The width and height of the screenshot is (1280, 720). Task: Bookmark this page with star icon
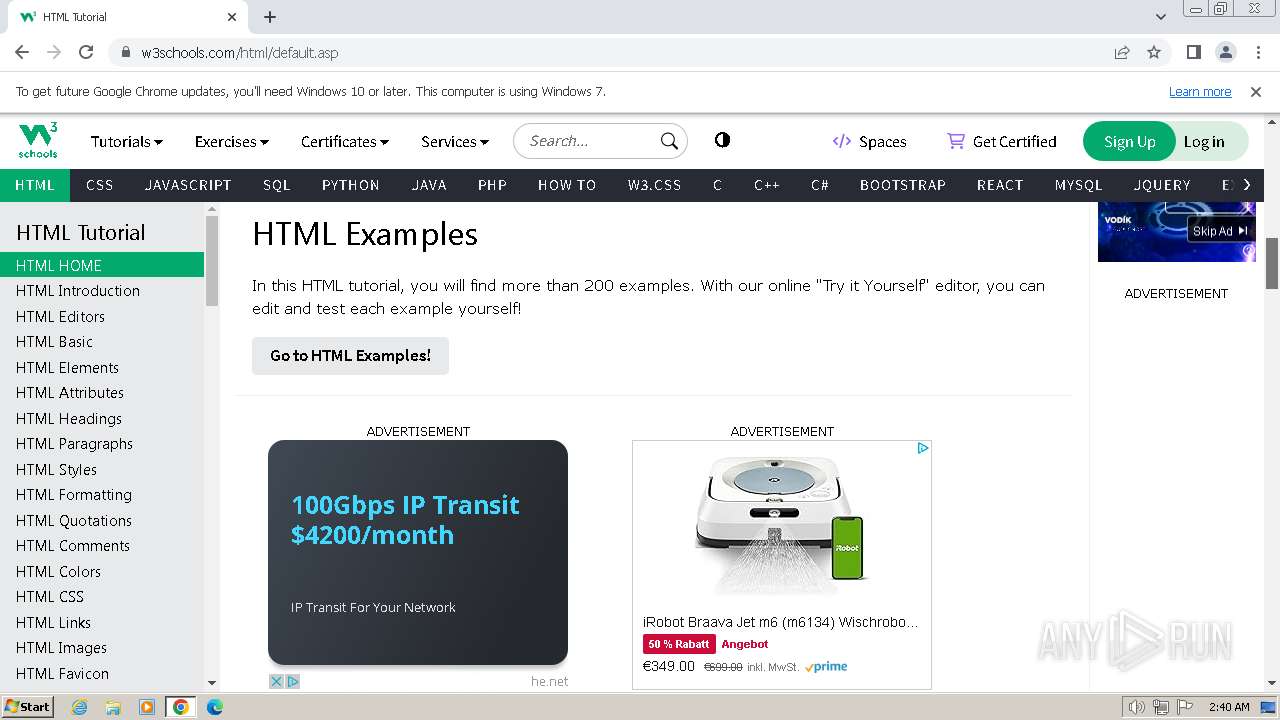(1154, 52)
